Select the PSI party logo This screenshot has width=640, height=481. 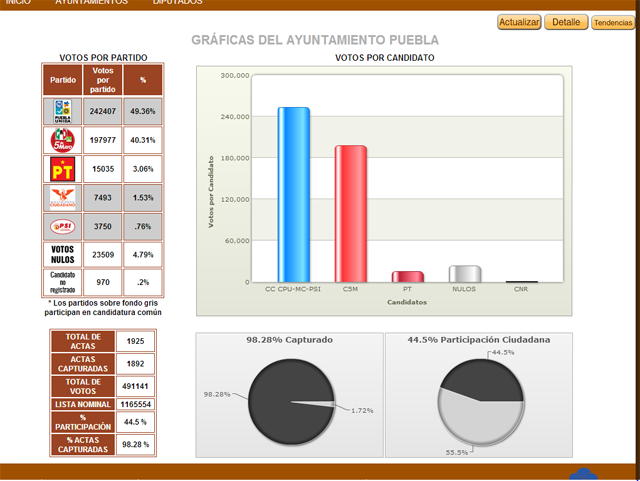[x=62, y=226]
